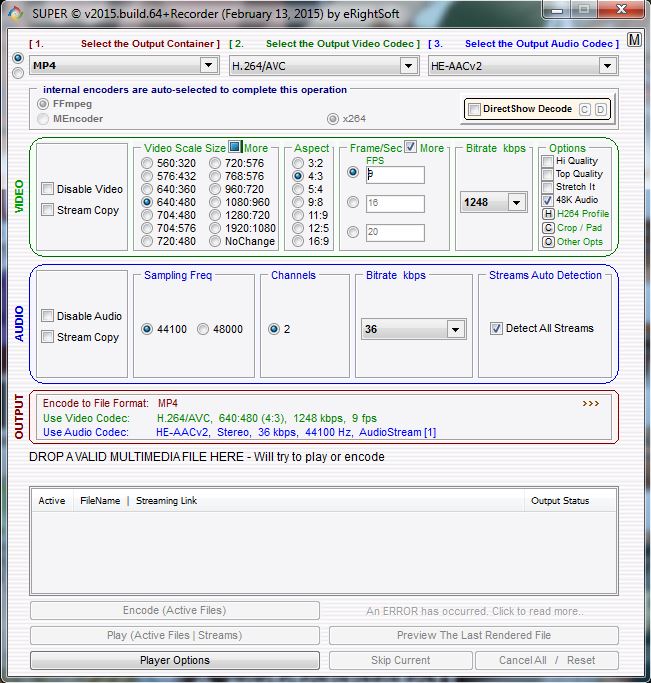Click the D icon beside DirectShow Decode
Viewport: 651px width, 683px height.
click(x=600, y=109)
